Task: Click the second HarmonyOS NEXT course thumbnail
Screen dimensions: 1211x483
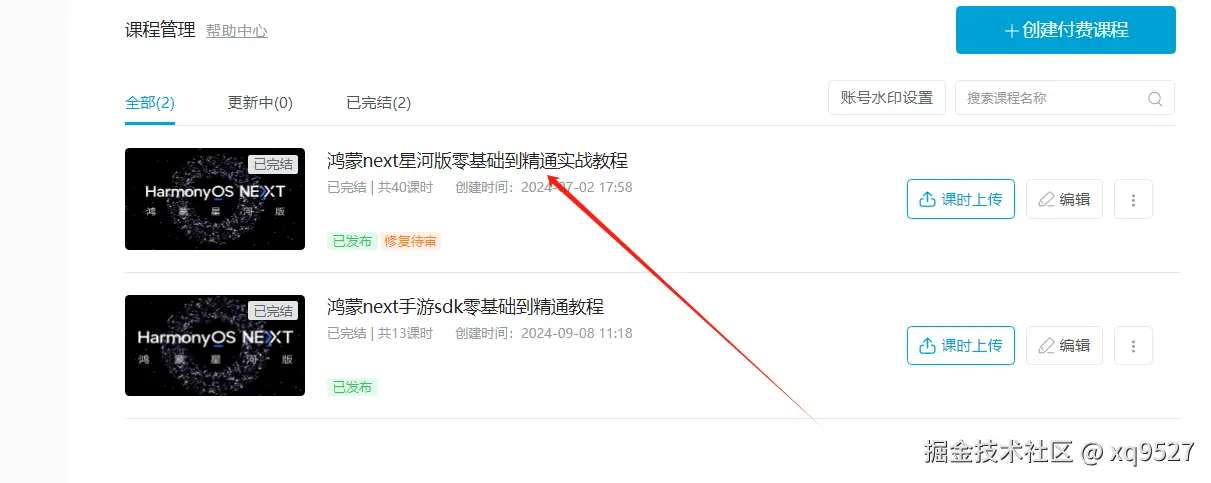Action: coord(215,345)
